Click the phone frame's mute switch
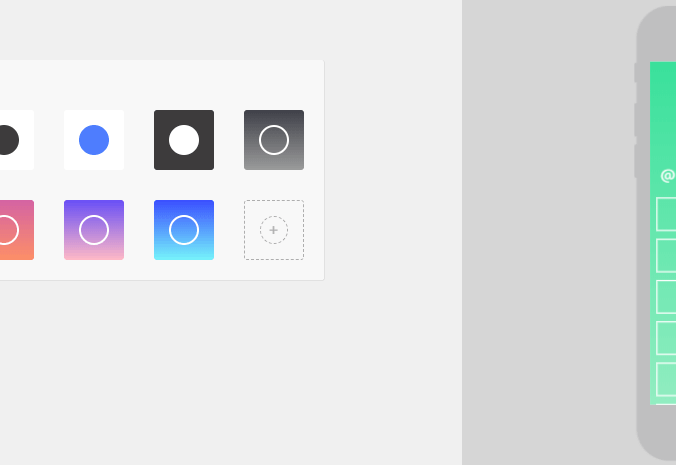The width and height of the screenshot is (676, 465). [x=635, y=73]
